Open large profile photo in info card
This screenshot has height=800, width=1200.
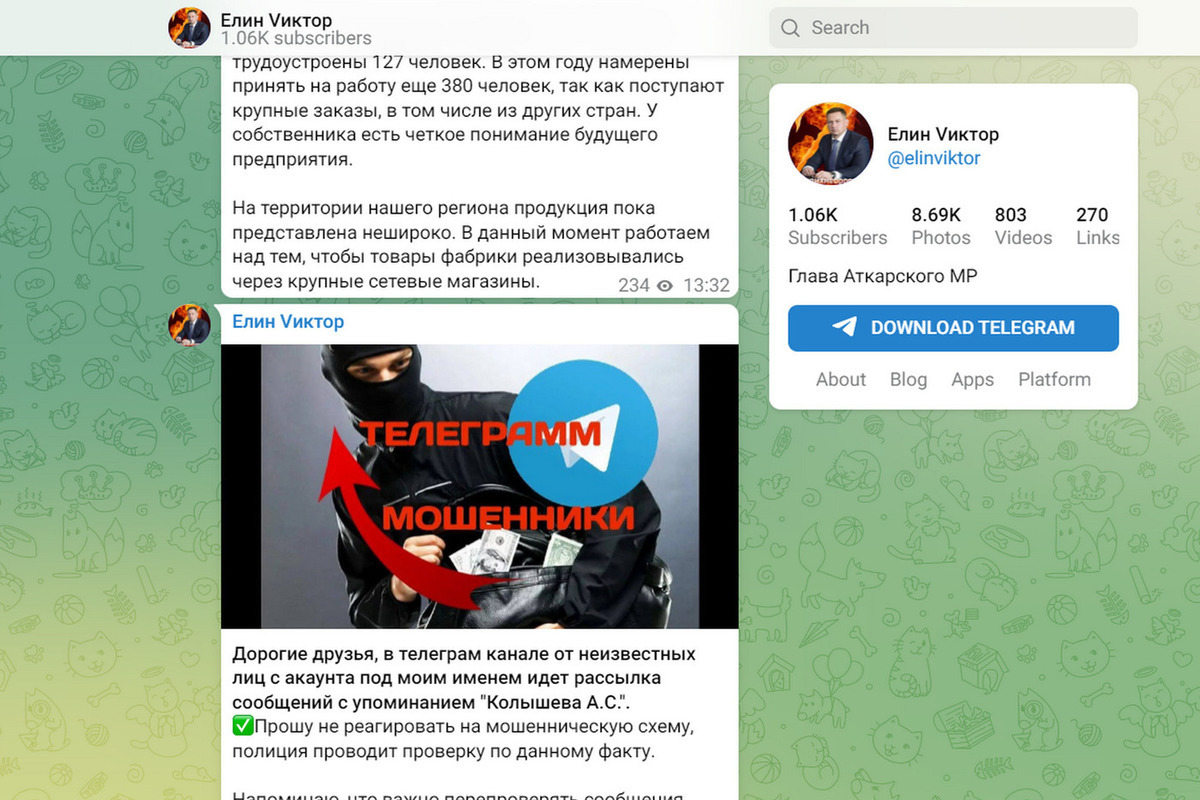click(x=830, y=143)
